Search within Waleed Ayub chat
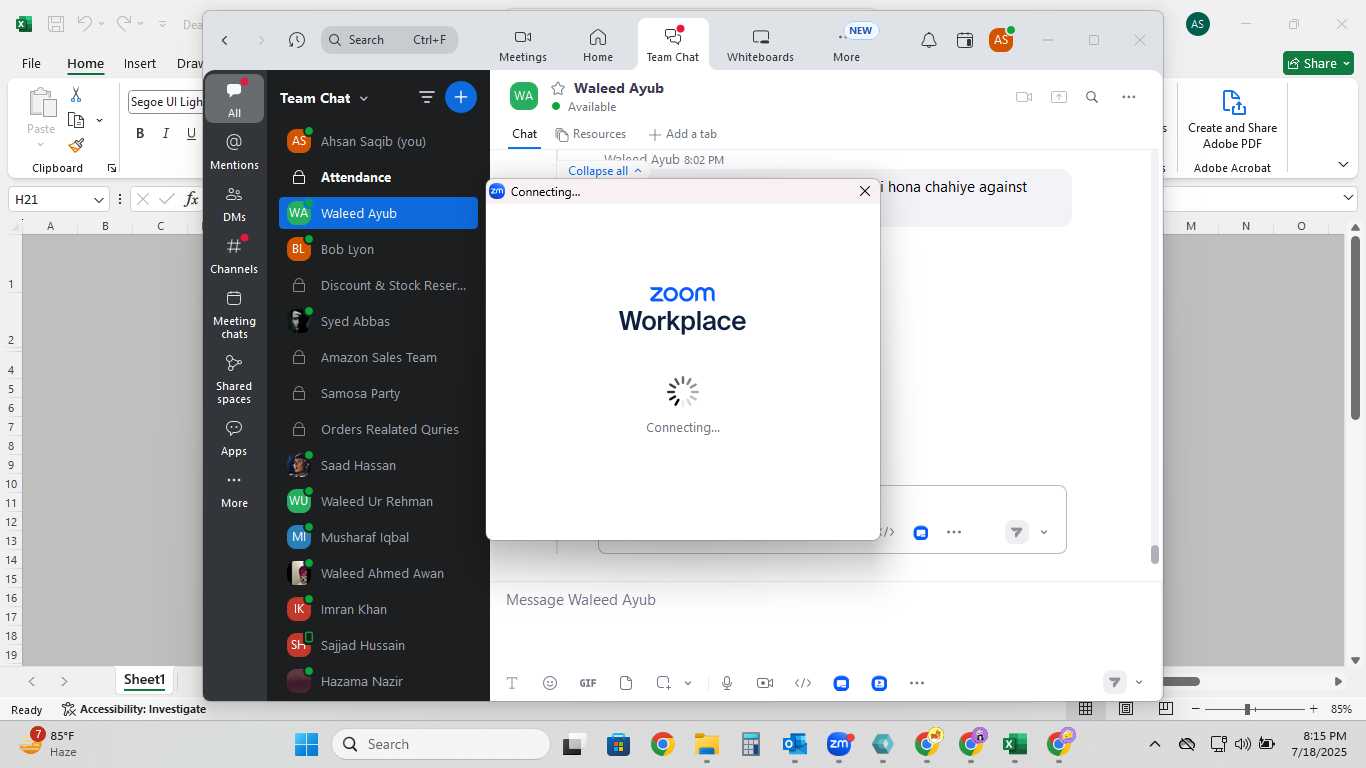The height and width of the screenshot is (768, 1366). pyautogui.click(x=1092, y=97)
